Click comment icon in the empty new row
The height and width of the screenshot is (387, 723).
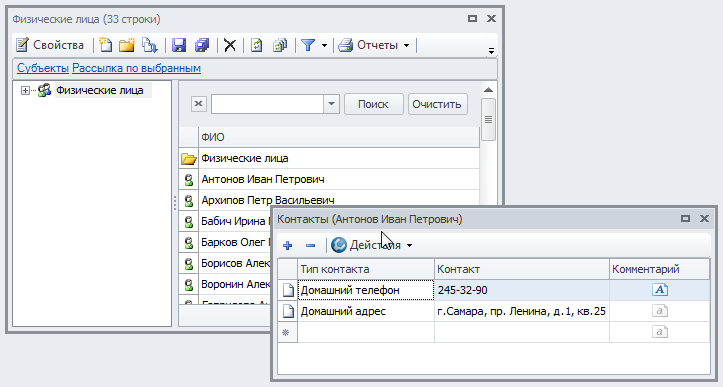(660, 332)
